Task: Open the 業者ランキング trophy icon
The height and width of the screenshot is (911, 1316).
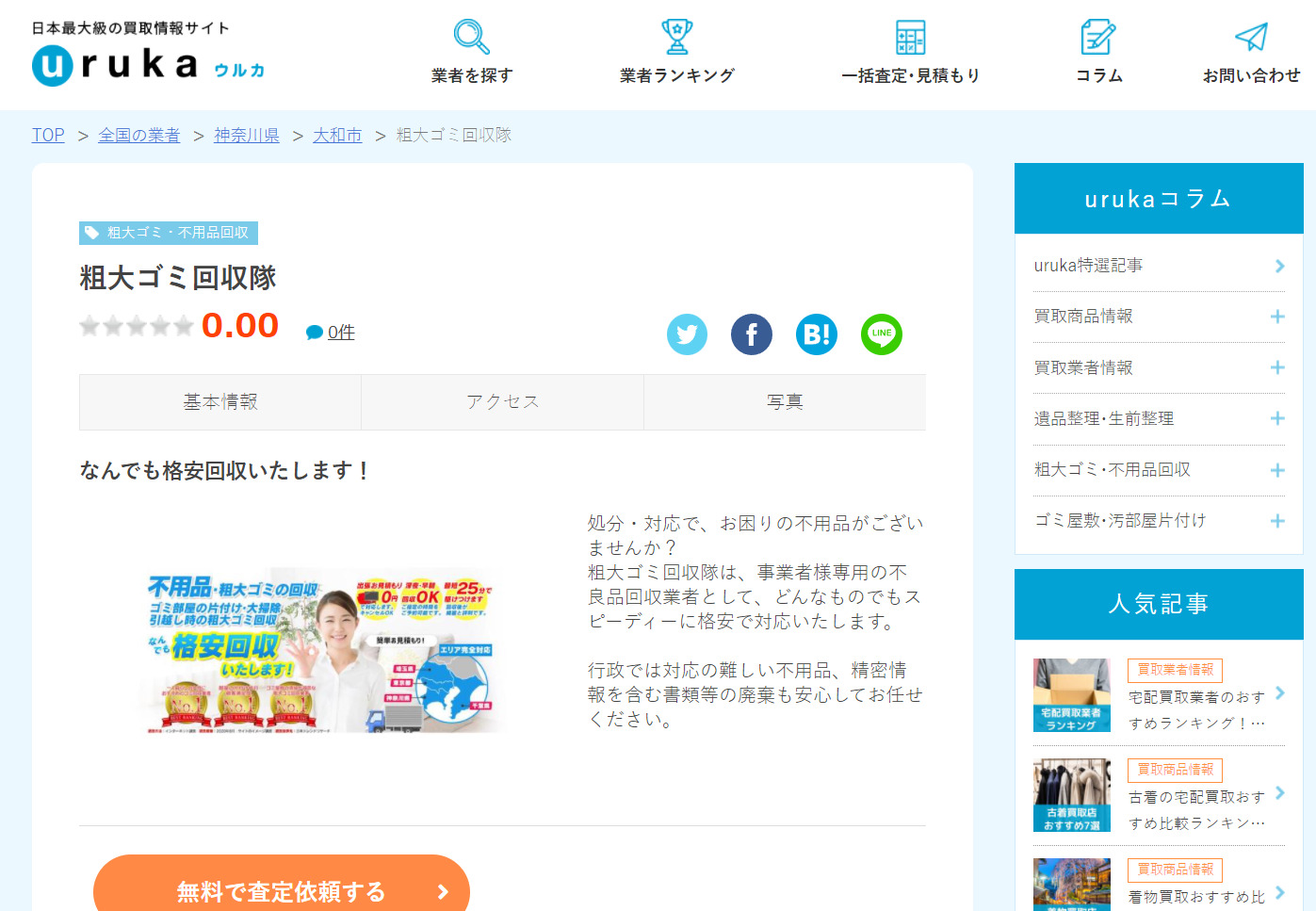Action: coord(676,37)
